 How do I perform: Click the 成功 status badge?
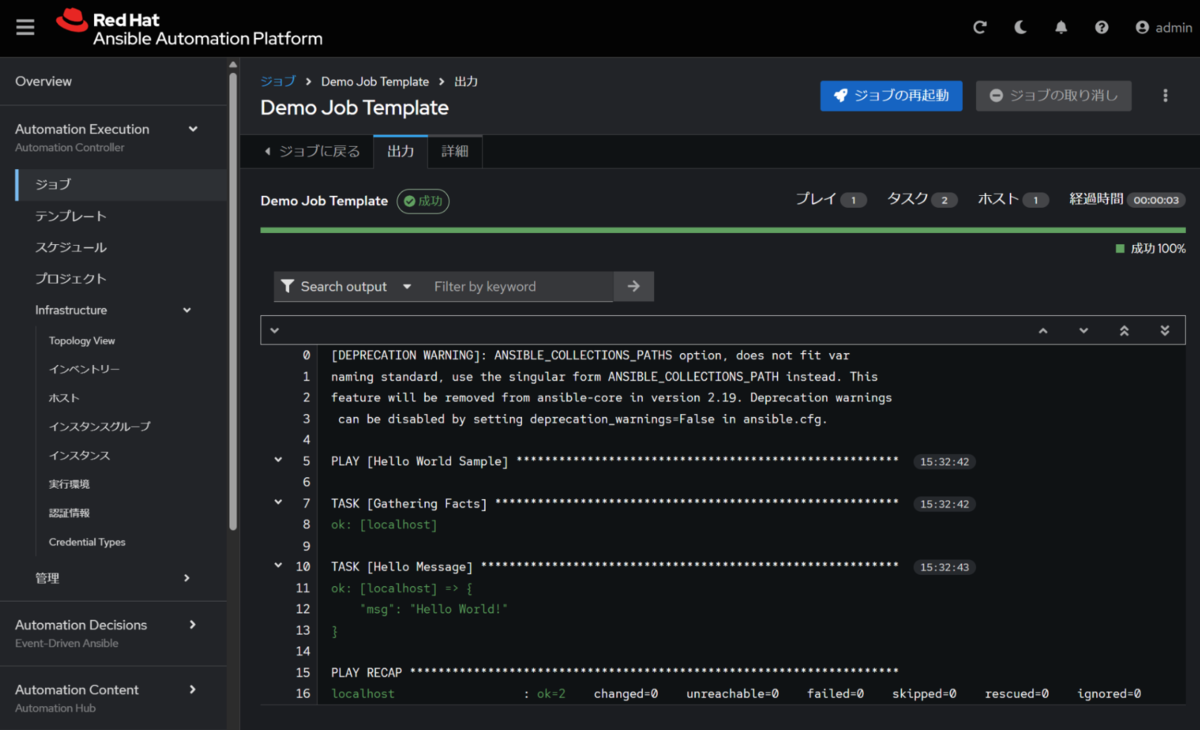click(x=423, y=201)
